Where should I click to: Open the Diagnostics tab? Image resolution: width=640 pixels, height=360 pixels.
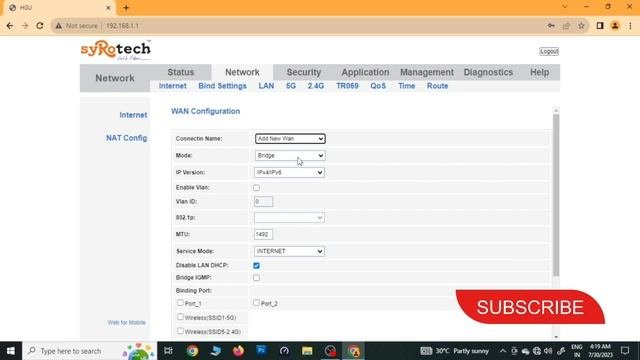click(x=488, y=72)
